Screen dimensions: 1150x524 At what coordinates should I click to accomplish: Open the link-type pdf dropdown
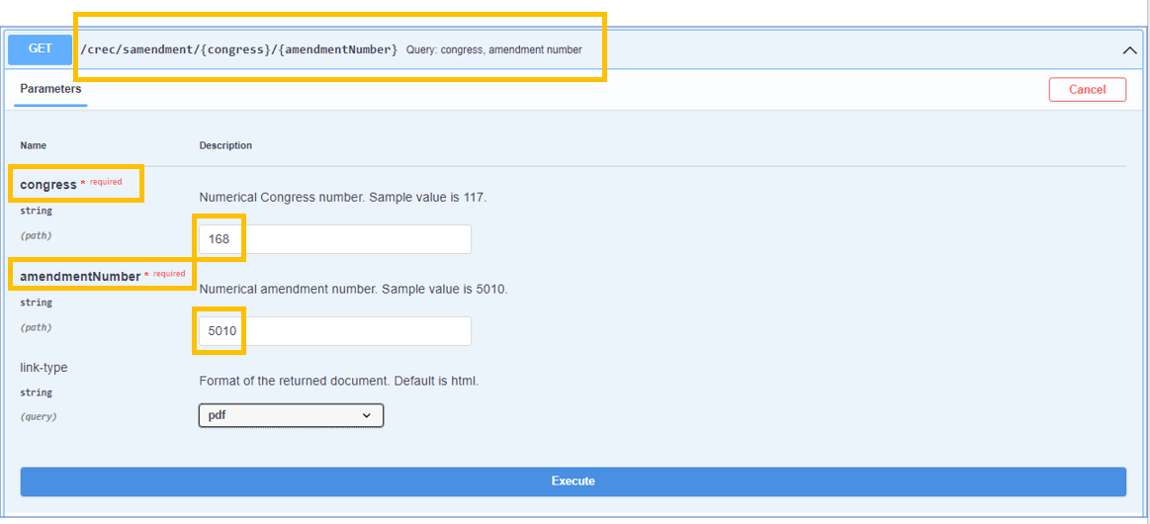coord(291,415)
